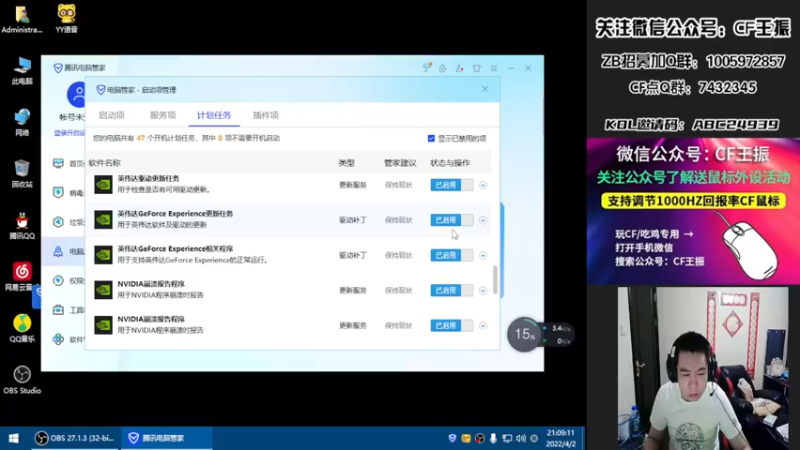Viewport: 800px width, 450px height.
Task: Open the 网易云音乐 desktop icon
Action: click(21, 277)
